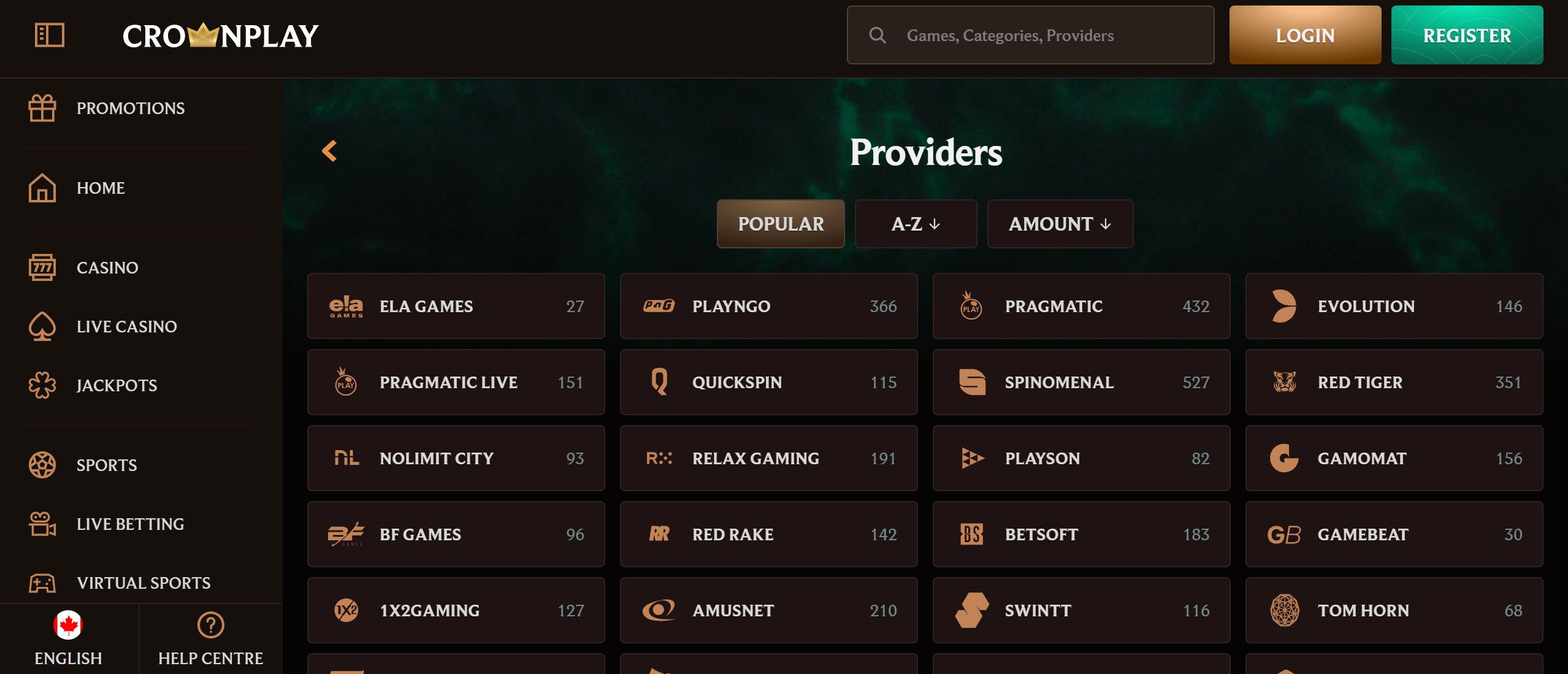The height and width of the screenshot is (674, 1568).
Task: Open the English language selector
Action: (x=68, y=638)
